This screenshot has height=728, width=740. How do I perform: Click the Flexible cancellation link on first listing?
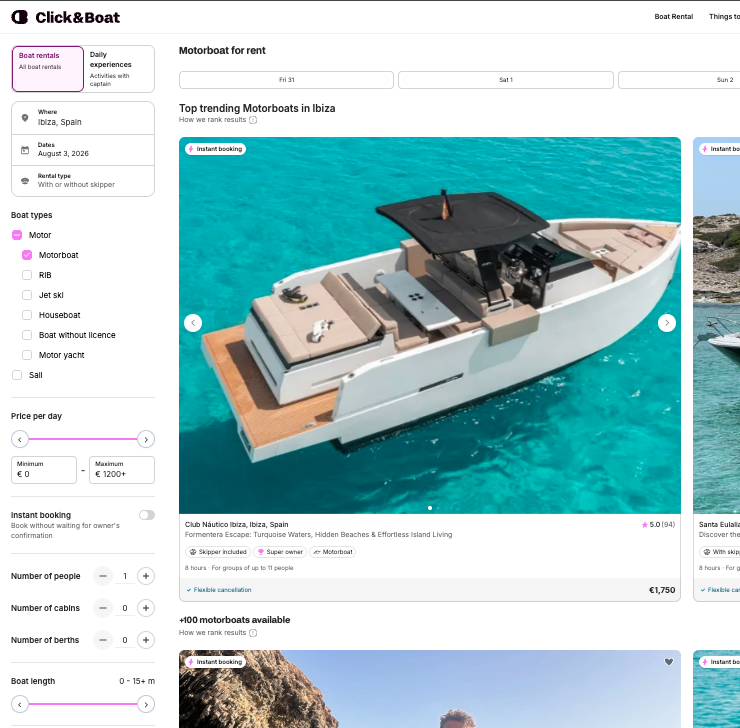219,590
